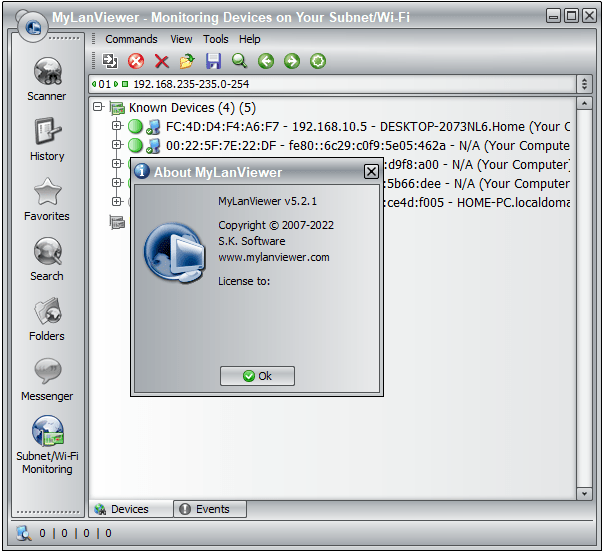The height and width of the screenshot is (554, 604).
Task: Open the Search panel in the sidebar
Action: click(47, 259)
